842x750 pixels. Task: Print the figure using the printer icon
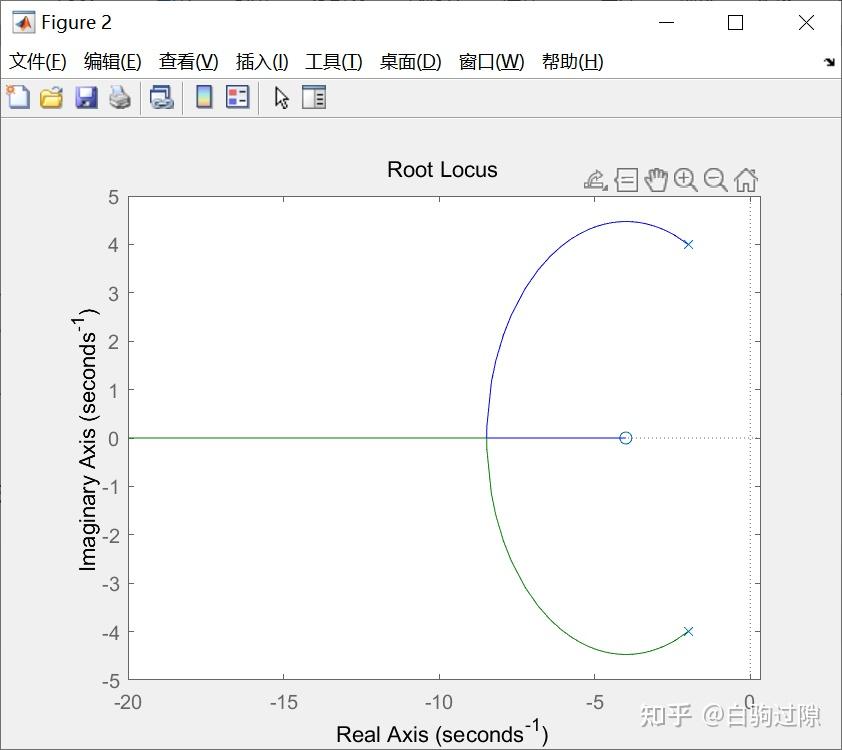pyautogui.click(x=120, y=98)
